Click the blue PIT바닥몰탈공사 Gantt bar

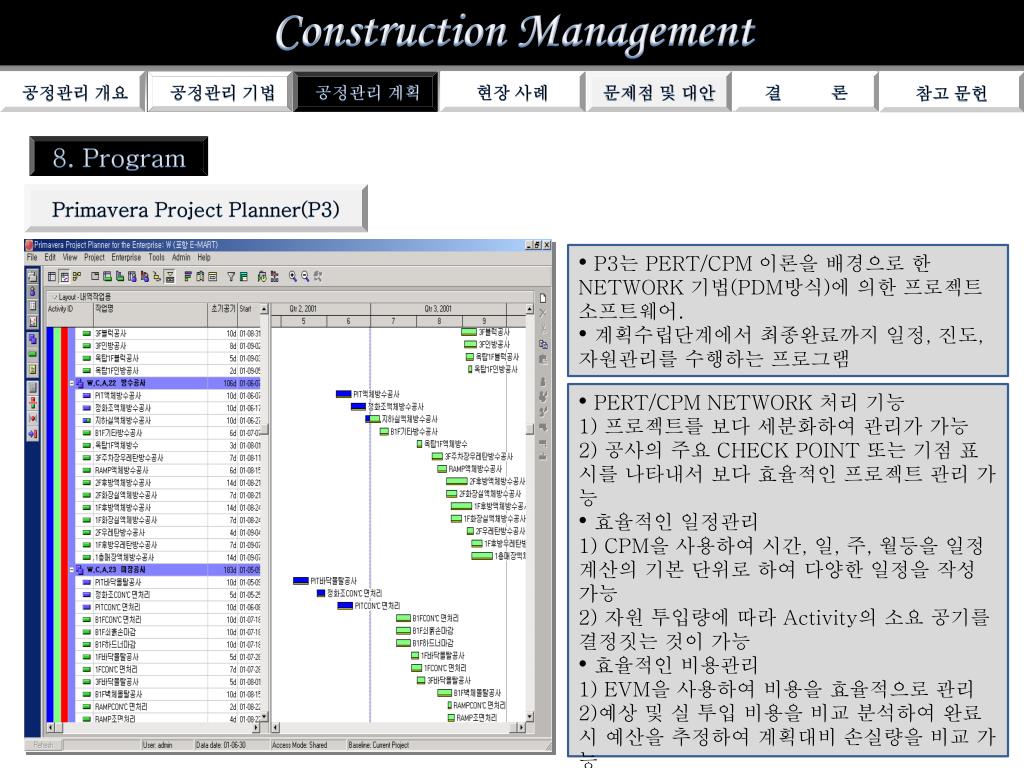[301, 581]
